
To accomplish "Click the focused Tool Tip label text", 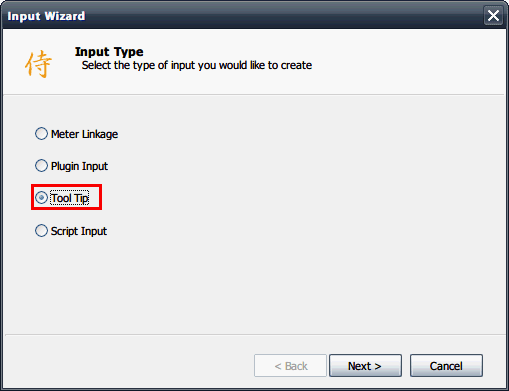I will (70, 198).
